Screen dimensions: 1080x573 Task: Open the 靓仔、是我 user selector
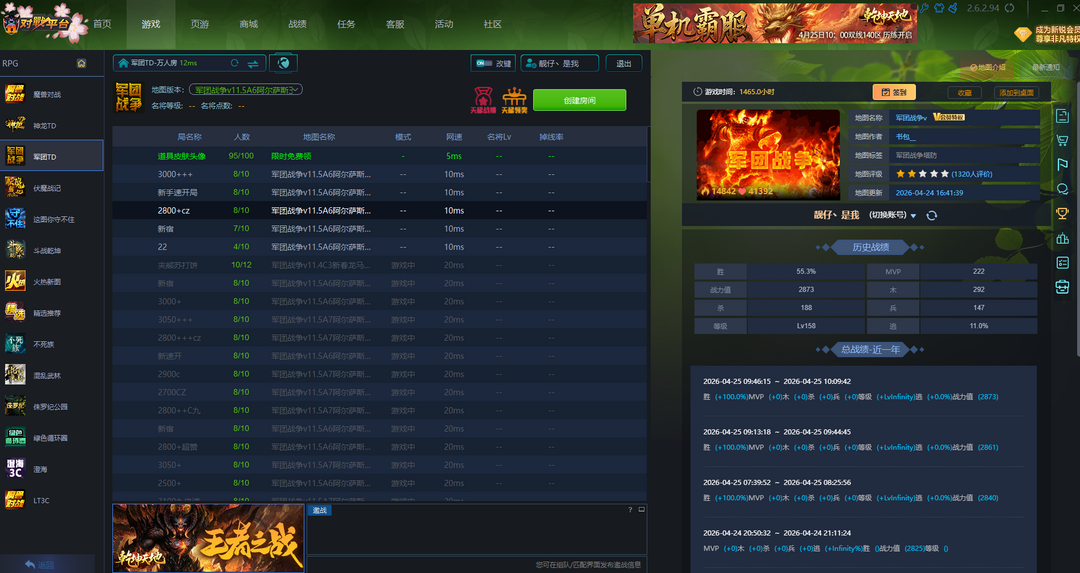tap(559, 63)
